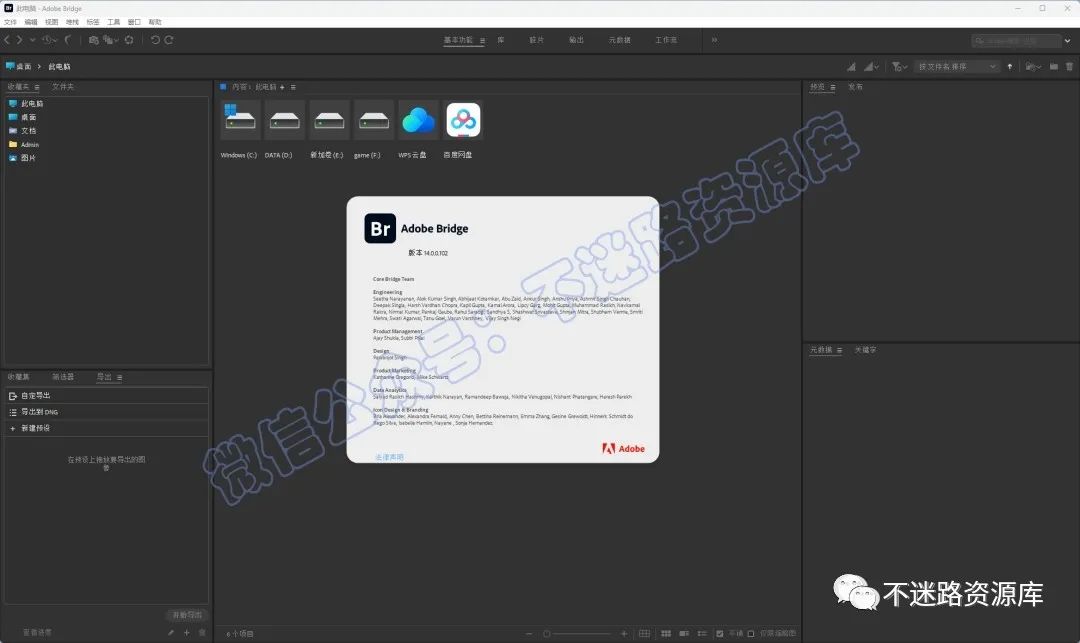Click the get photos from camera icon
Image resolution: width=1080 pixels, height=643 pixels.
tap(94, 40)
